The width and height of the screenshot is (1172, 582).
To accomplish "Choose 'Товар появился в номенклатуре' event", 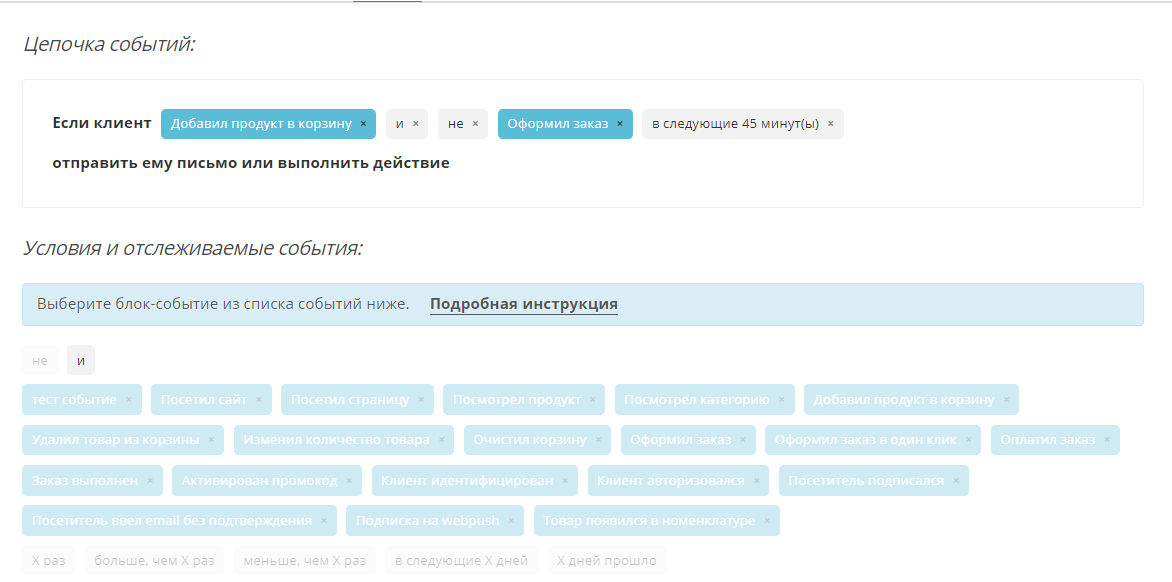I will pos(648,520).
